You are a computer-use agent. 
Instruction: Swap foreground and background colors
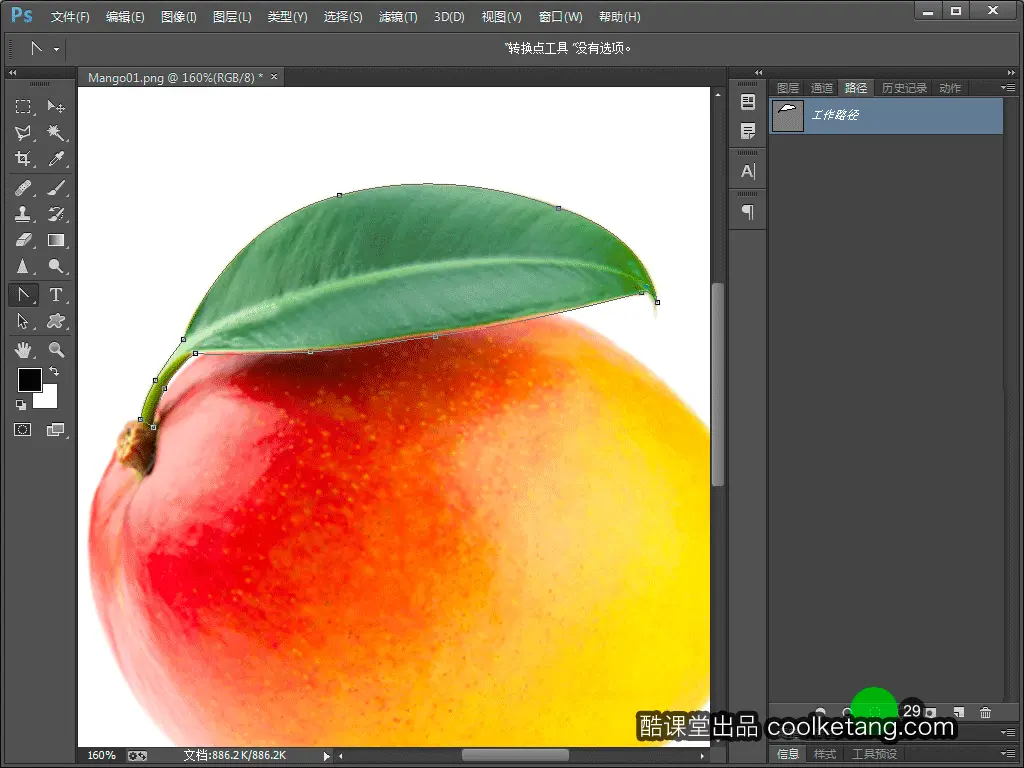point(54,371)
